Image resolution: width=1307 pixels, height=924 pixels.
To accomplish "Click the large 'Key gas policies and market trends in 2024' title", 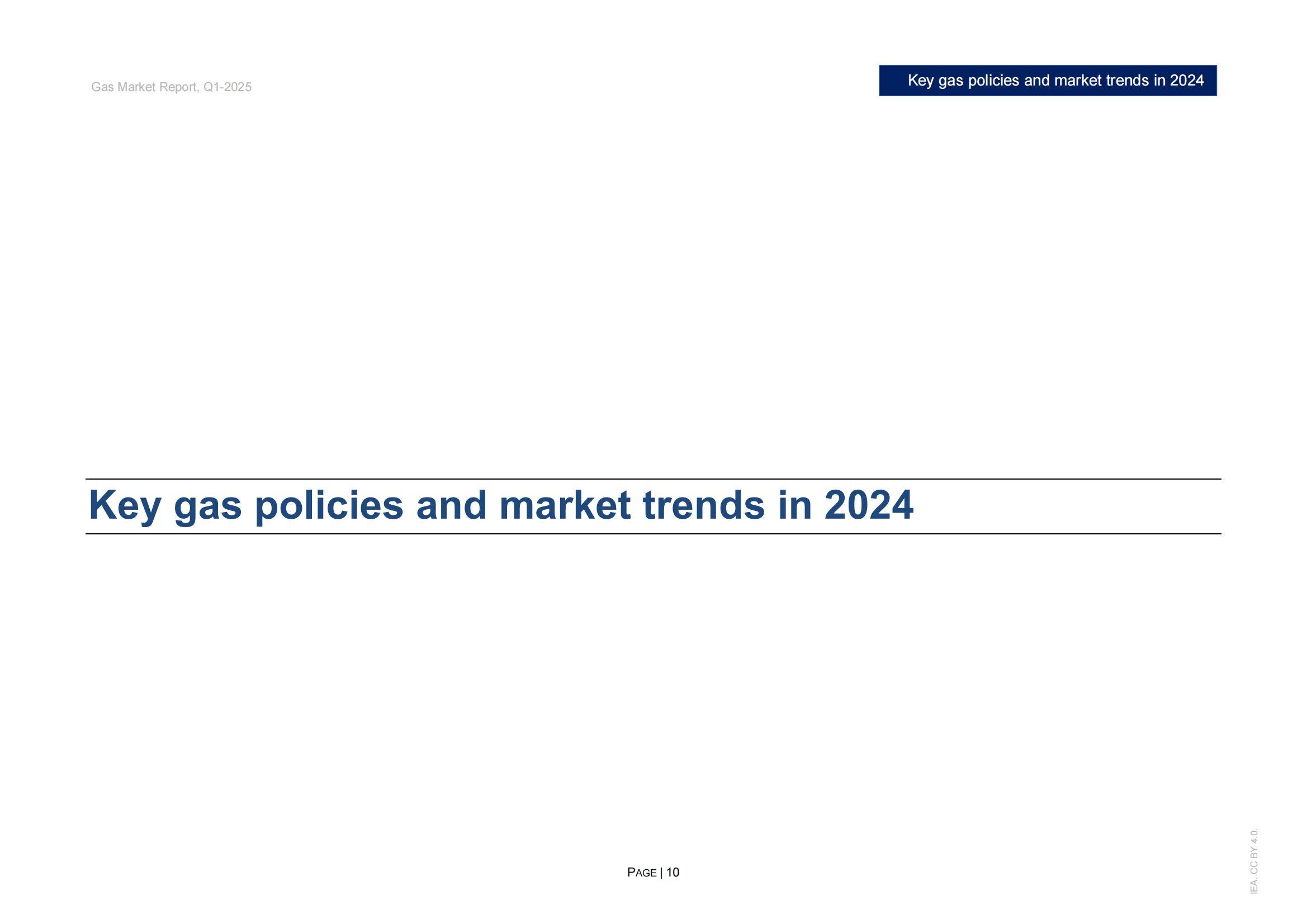I will pyautogui.click(x=501, y=505).
